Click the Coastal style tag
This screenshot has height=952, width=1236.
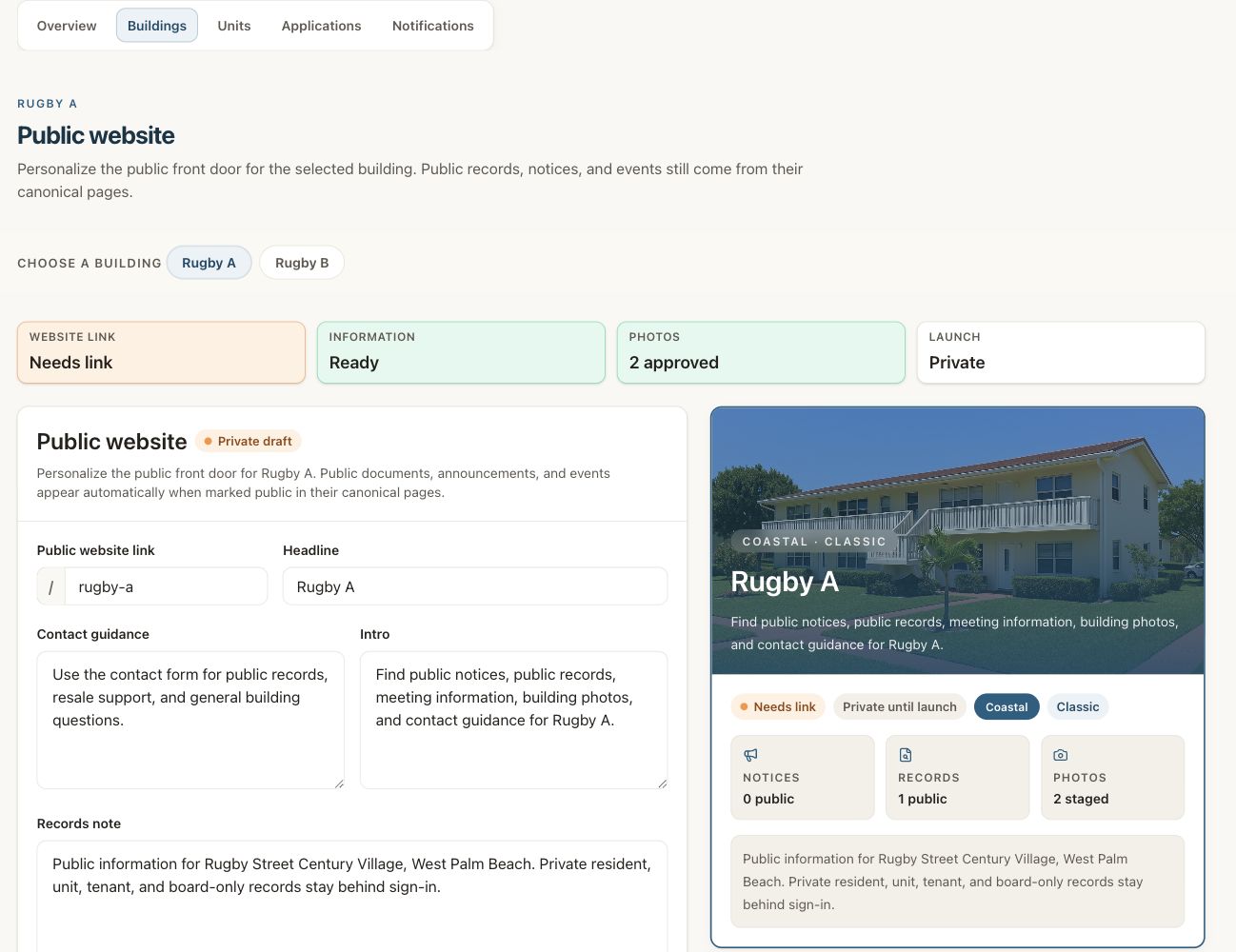pyautogui.click(x=1007, y=706)
